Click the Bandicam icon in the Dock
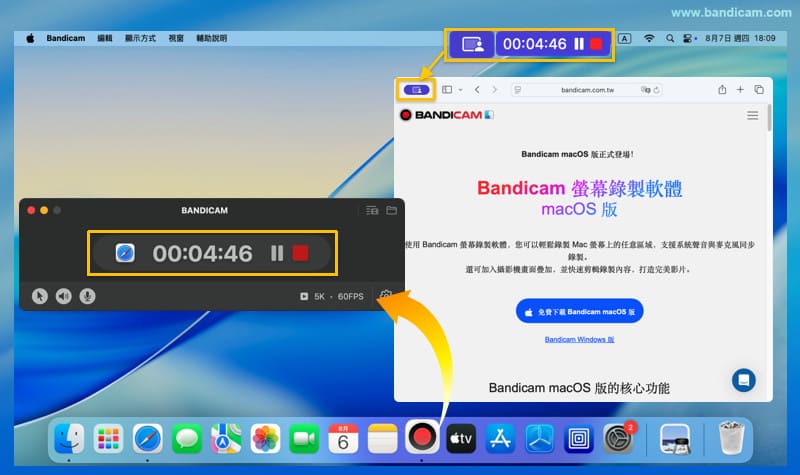Image resolution: width=800 pixels, height=475 pixels. coord(421,436)
